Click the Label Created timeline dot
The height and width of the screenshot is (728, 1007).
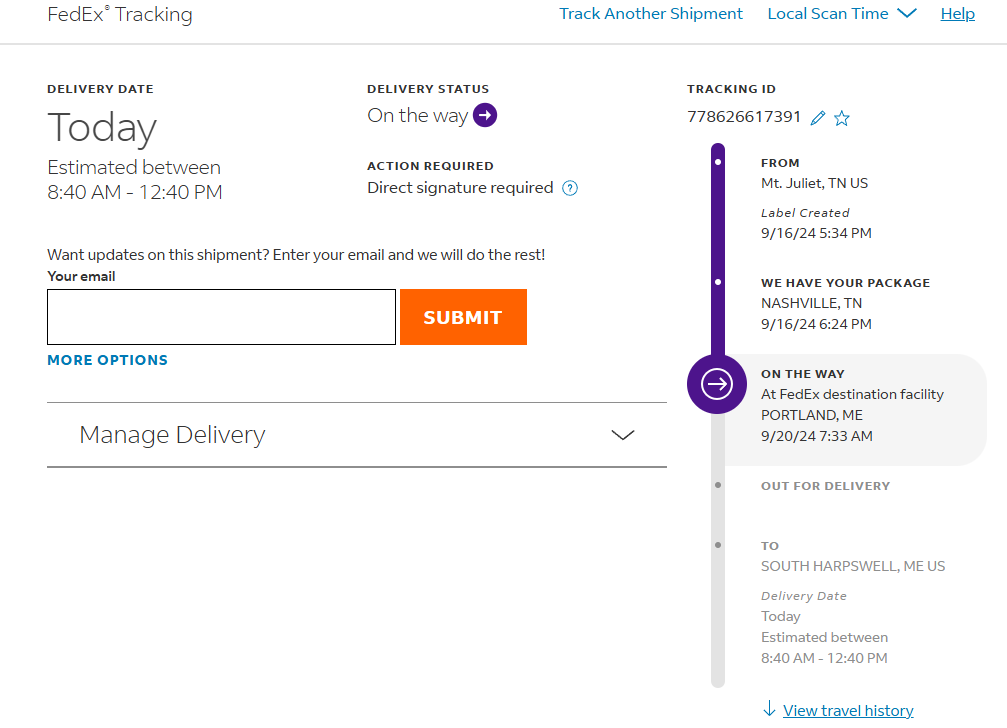point(718,161)
